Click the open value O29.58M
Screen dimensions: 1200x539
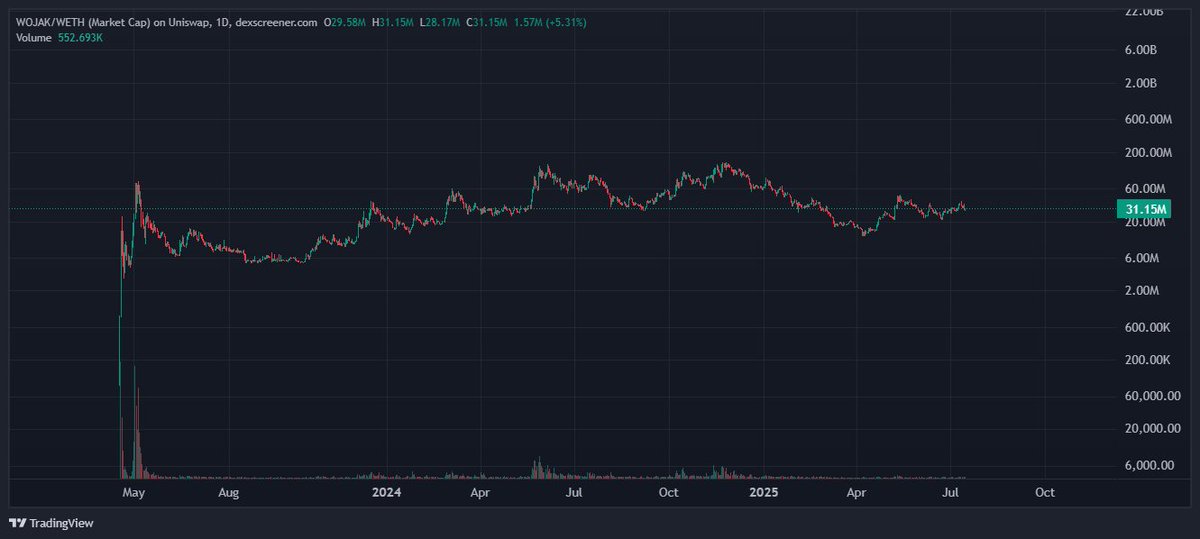[x=346, y=22]
